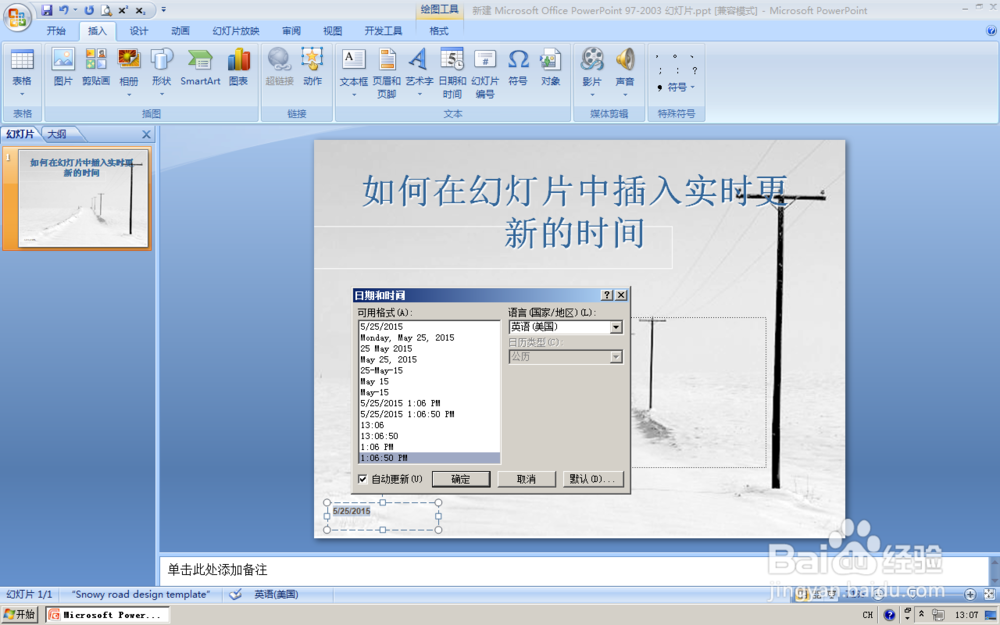This screenshot has width=1000, height=625.
Task: Click "Snowy road design template" in status bar
Action: point(141,594)
